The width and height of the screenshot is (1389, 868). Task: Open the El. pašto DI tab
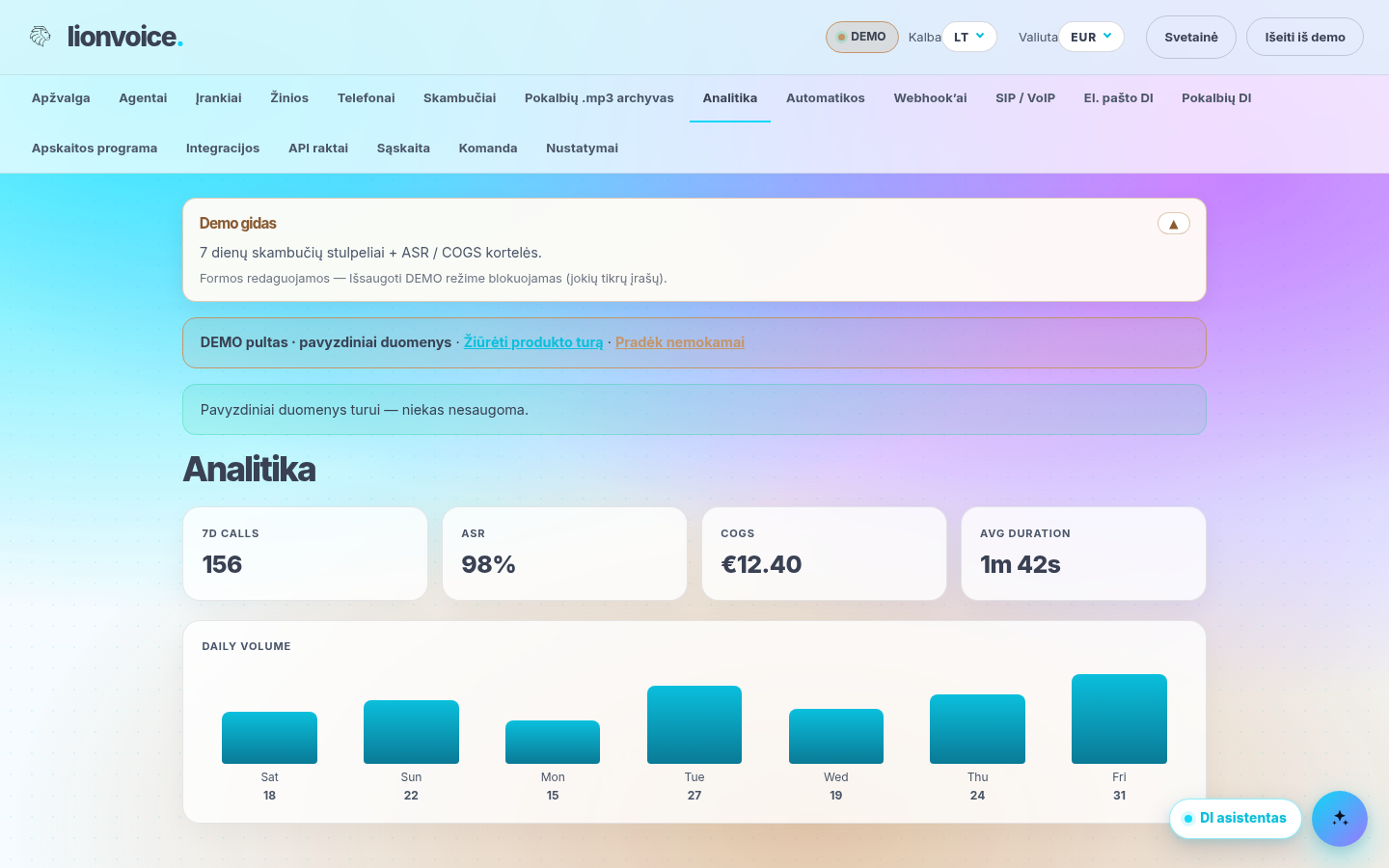(x=1118, y=97)
